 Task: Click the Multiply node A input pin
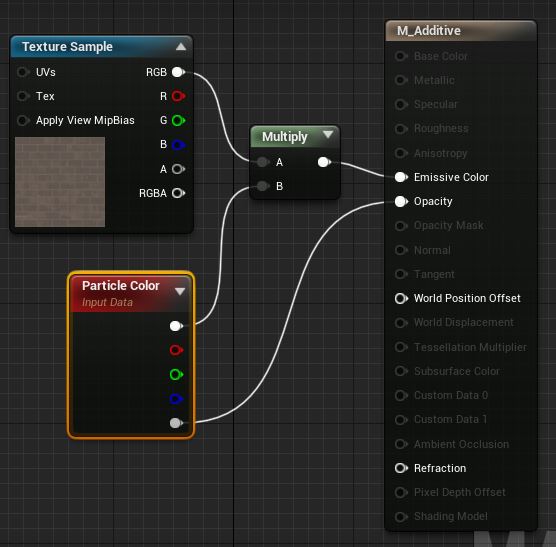pyautogui.click(x=262, y=162)
